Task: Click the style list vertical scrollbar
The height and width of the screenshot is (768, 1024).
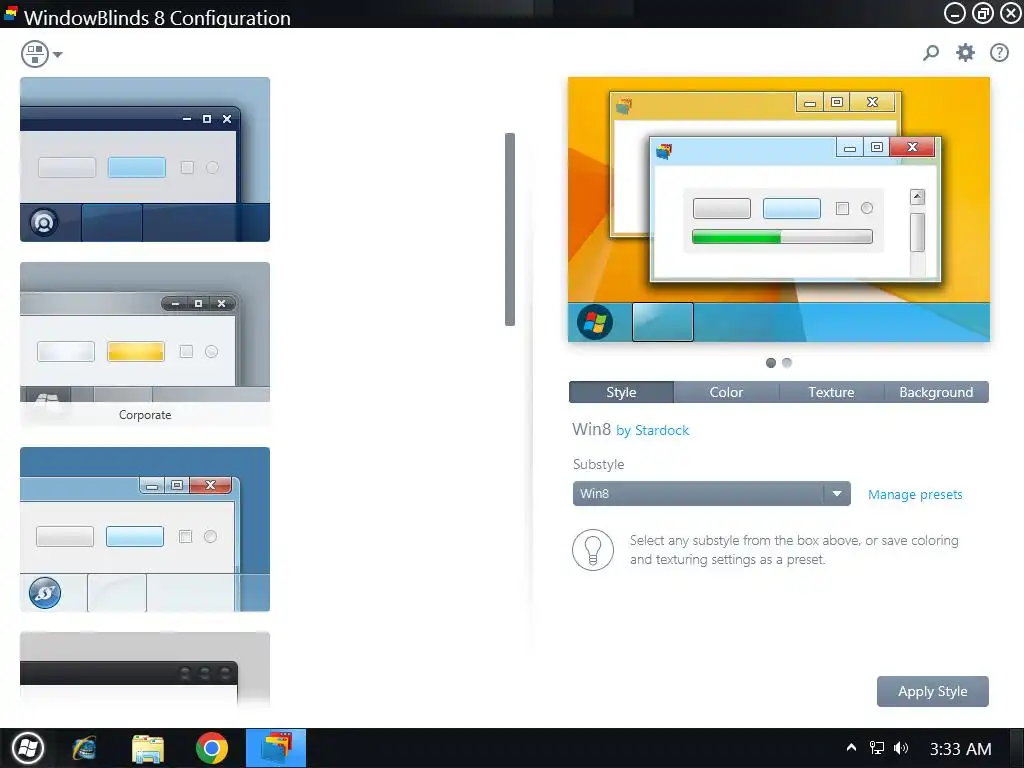Action: 510,229
